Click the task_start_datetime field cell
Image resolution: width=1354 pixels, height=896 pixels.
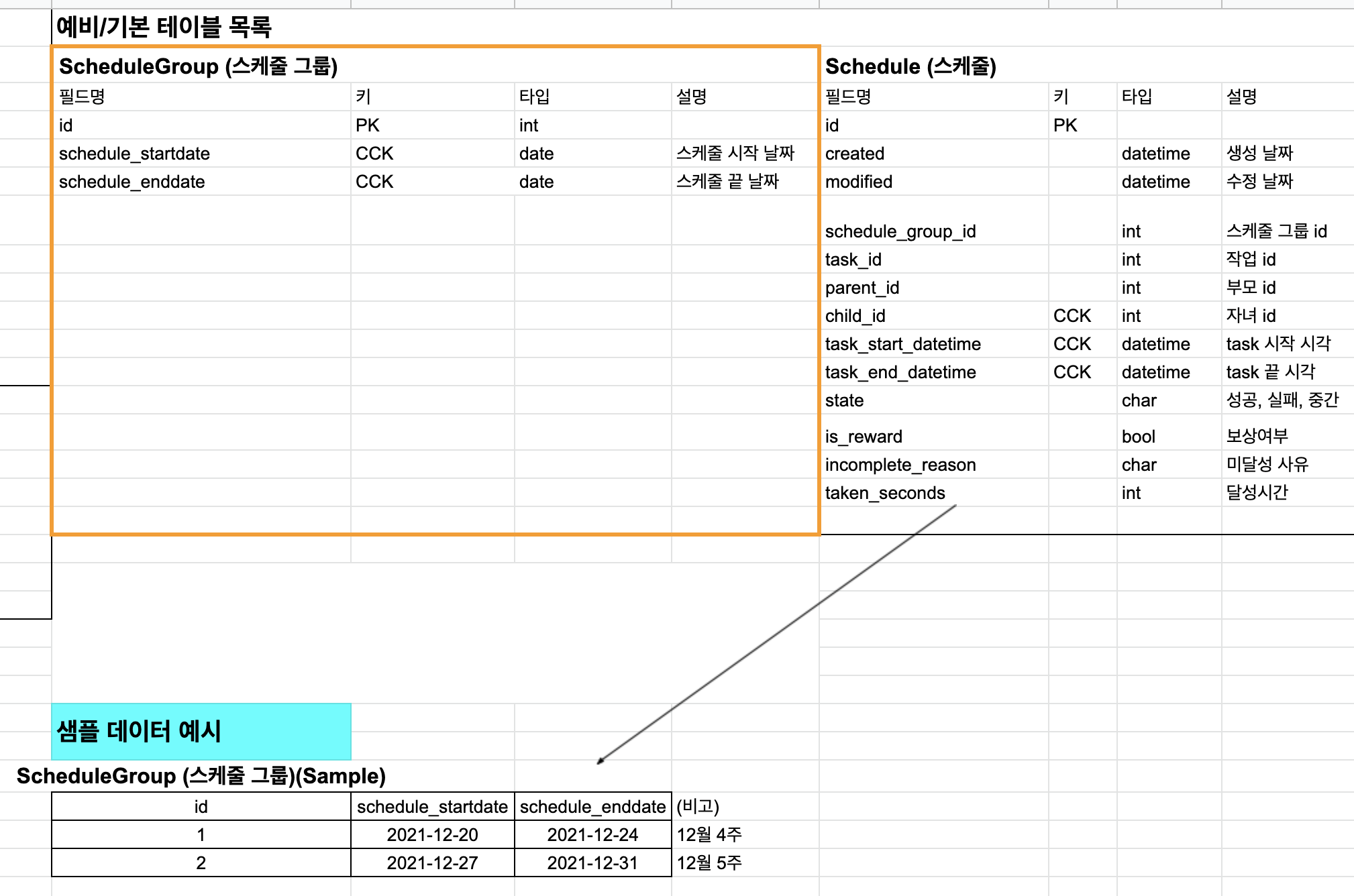click(x=902, y=344)
